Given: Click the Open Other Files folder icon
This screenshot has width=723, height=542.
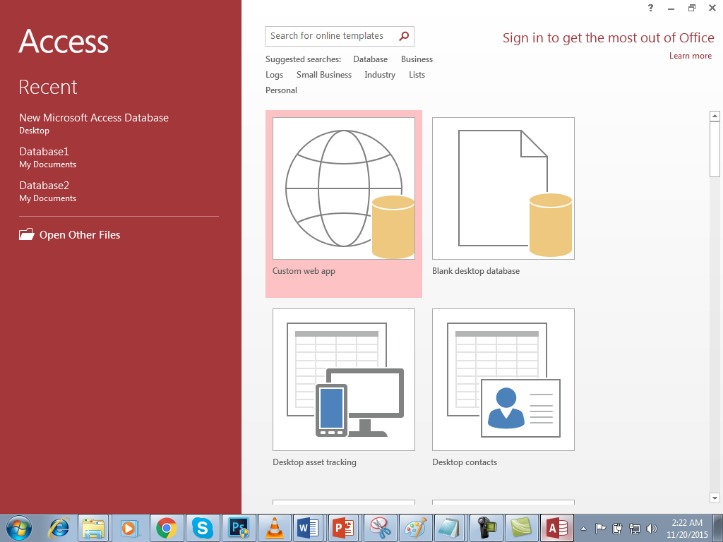Looking at the screenshot, I should [26, 234].
